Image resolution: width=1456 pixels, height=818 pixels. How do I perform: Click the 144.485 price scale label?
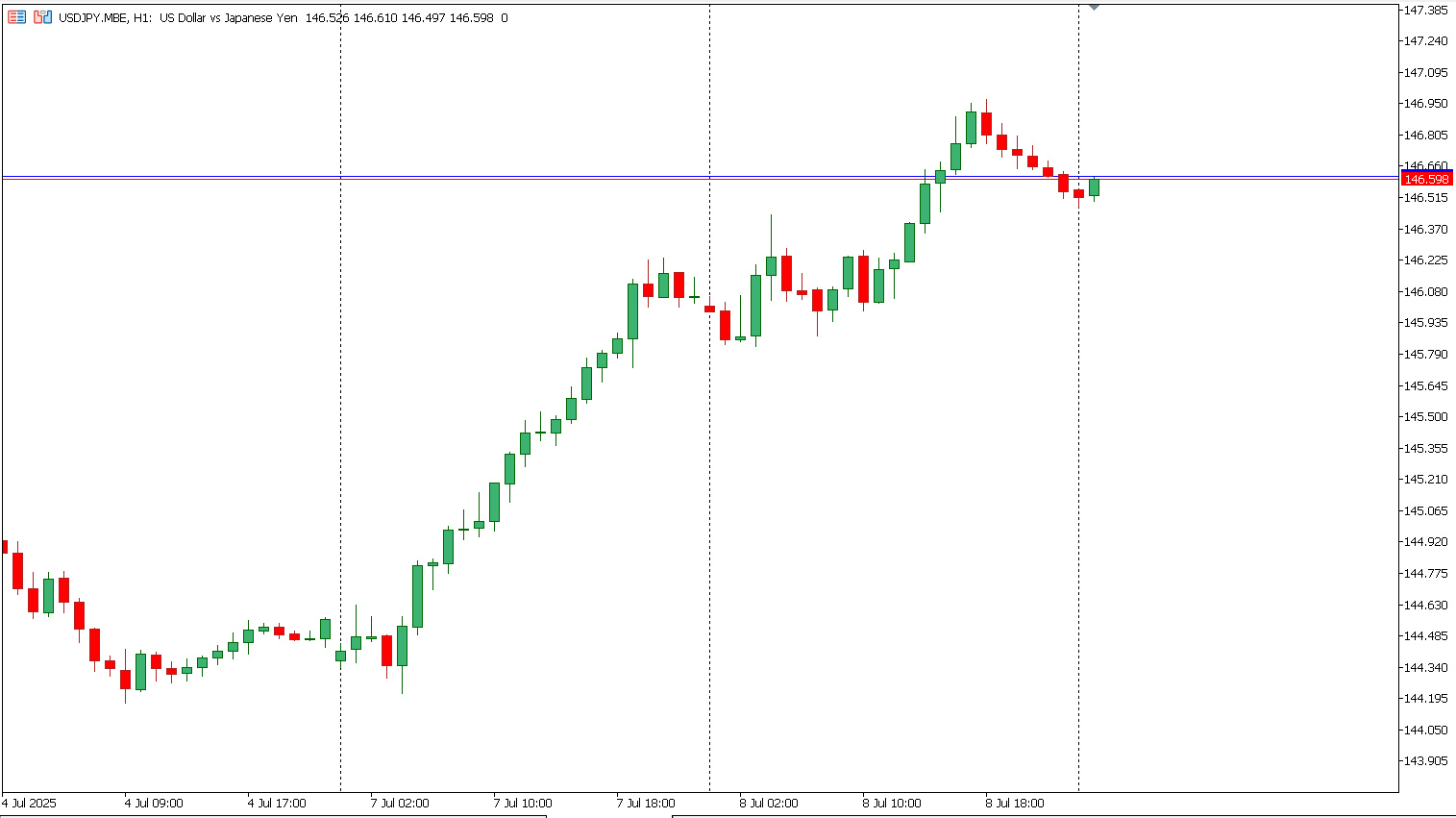tap(1426, 636)
